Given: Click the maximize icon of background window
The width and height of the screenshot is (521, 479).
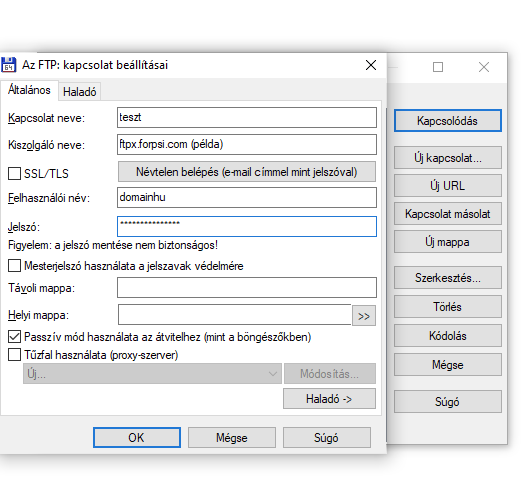Looking at the screenshot, I should [x=438, y=67].
